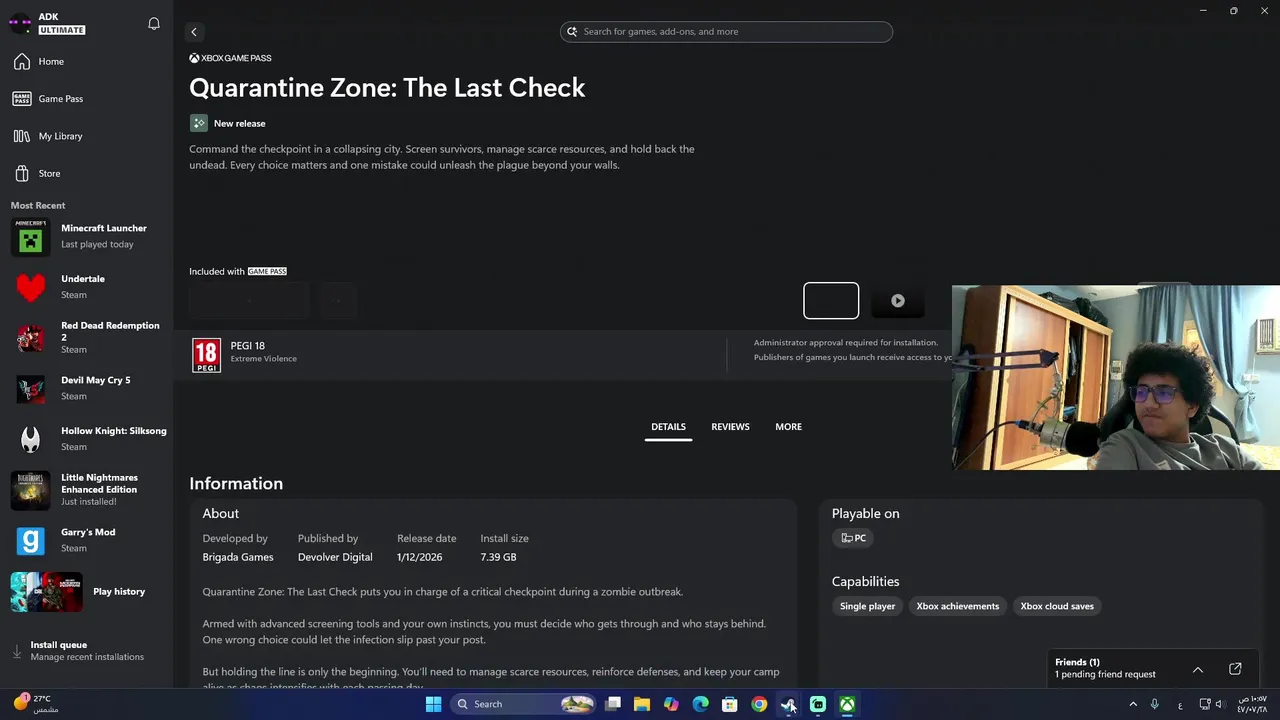Open notifications bell icon
The width and height of the screenshot is (1280, 720).
pyautogui.click(x=154, y=23)
